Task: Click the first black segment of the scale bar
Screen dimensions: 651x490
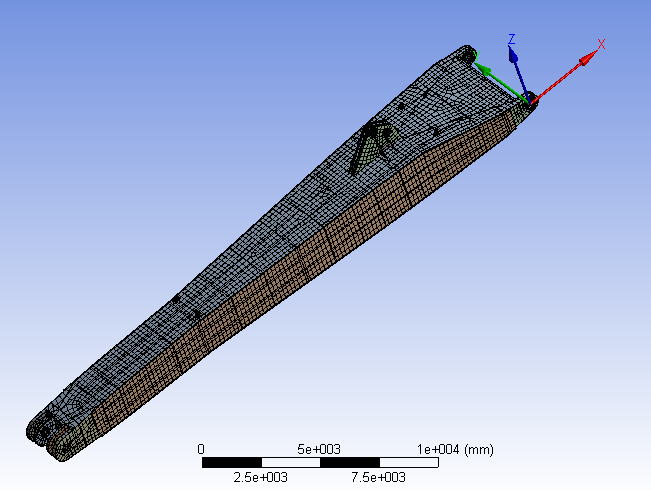Action: tap(231, 463)
